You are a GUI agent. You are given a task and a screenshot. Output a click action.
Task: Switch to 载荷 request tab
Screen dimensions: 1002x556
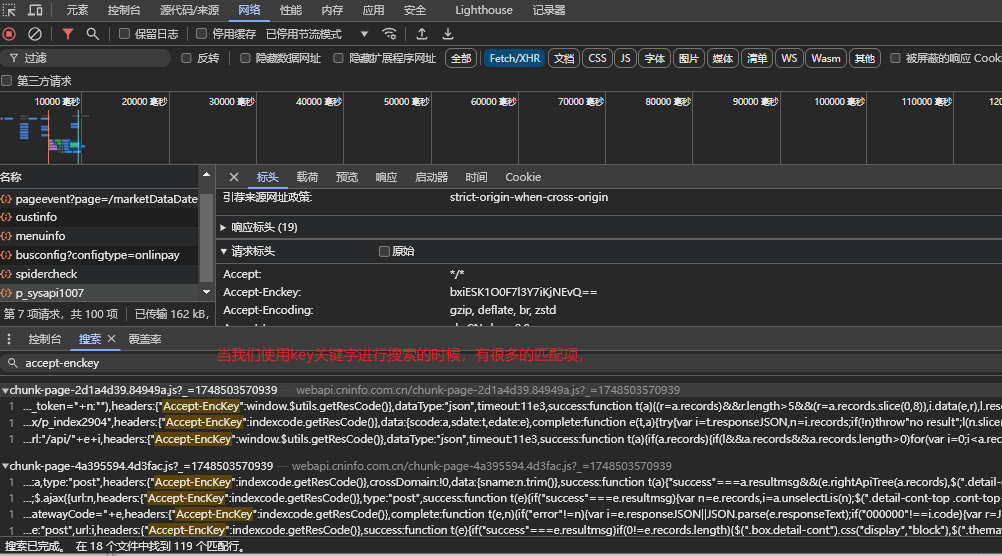(x=307, y=177)
